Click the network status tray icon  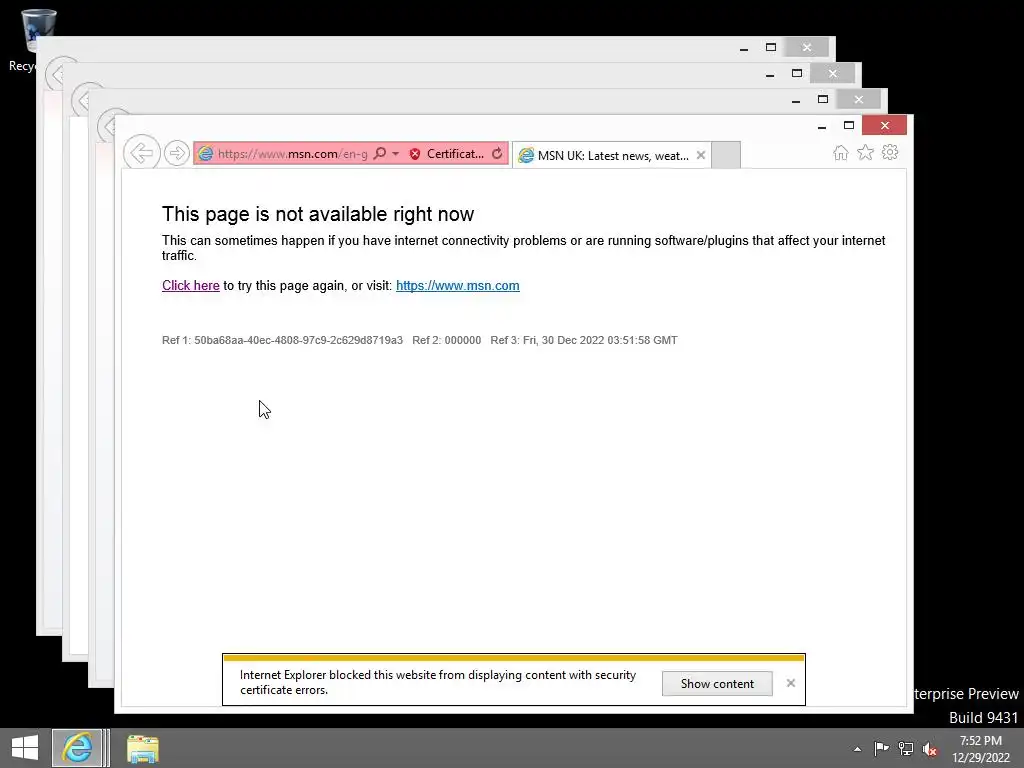coord(906,748)
